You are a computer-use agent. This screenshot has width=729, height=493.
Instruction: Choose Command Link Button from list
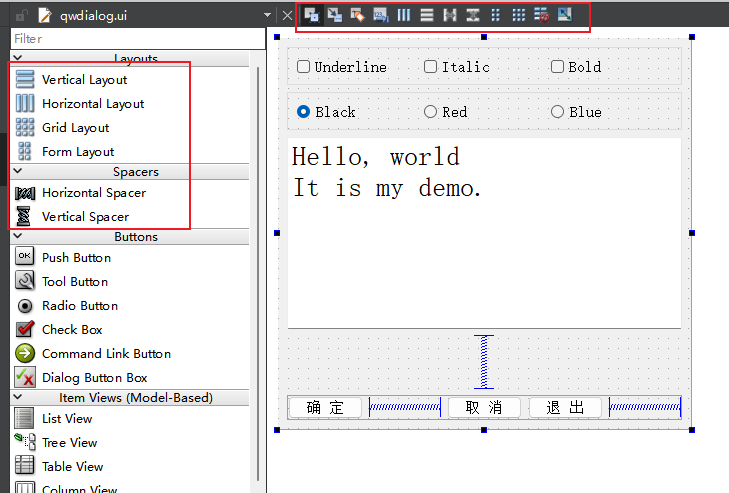(106, 354)
